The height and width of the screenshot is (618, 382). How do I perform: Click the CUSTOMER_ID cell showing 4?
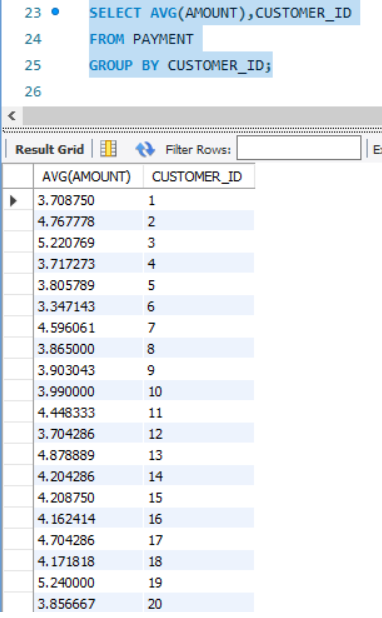tap(199, 264)
